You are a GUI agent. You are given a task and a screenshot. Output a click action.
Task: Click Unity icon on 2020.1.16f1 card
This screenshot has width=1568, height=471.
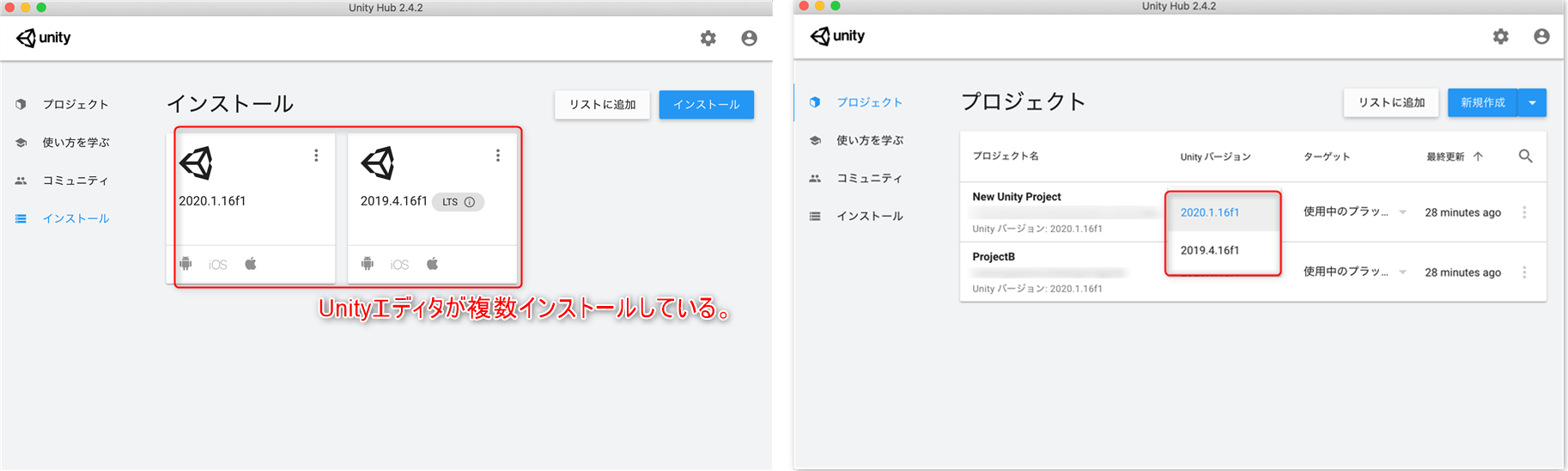tap(197, 162)
